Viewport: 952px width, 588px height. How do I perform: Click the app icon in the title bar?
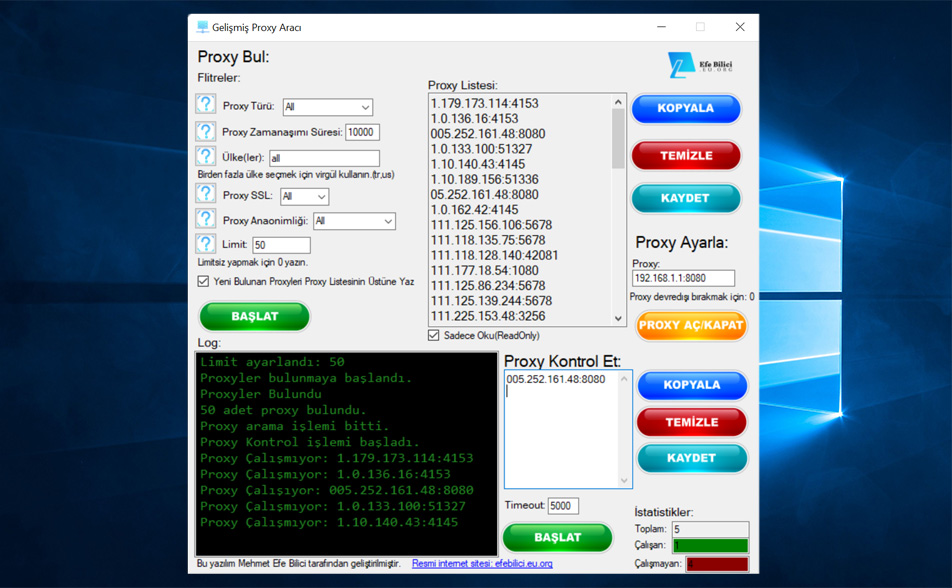[x=202, y=27]
